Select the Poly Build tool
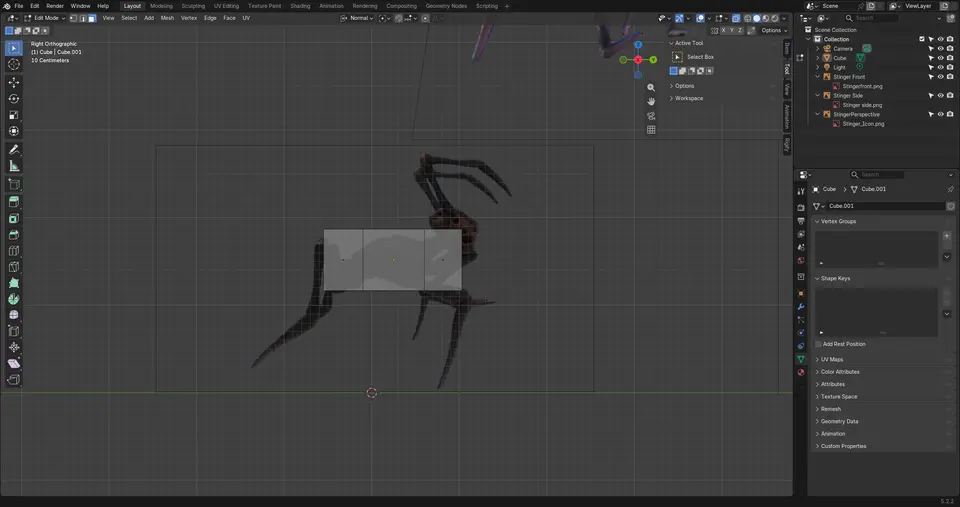Image resolution: width=960 pixels, height=507 pixels. point(13,283)
